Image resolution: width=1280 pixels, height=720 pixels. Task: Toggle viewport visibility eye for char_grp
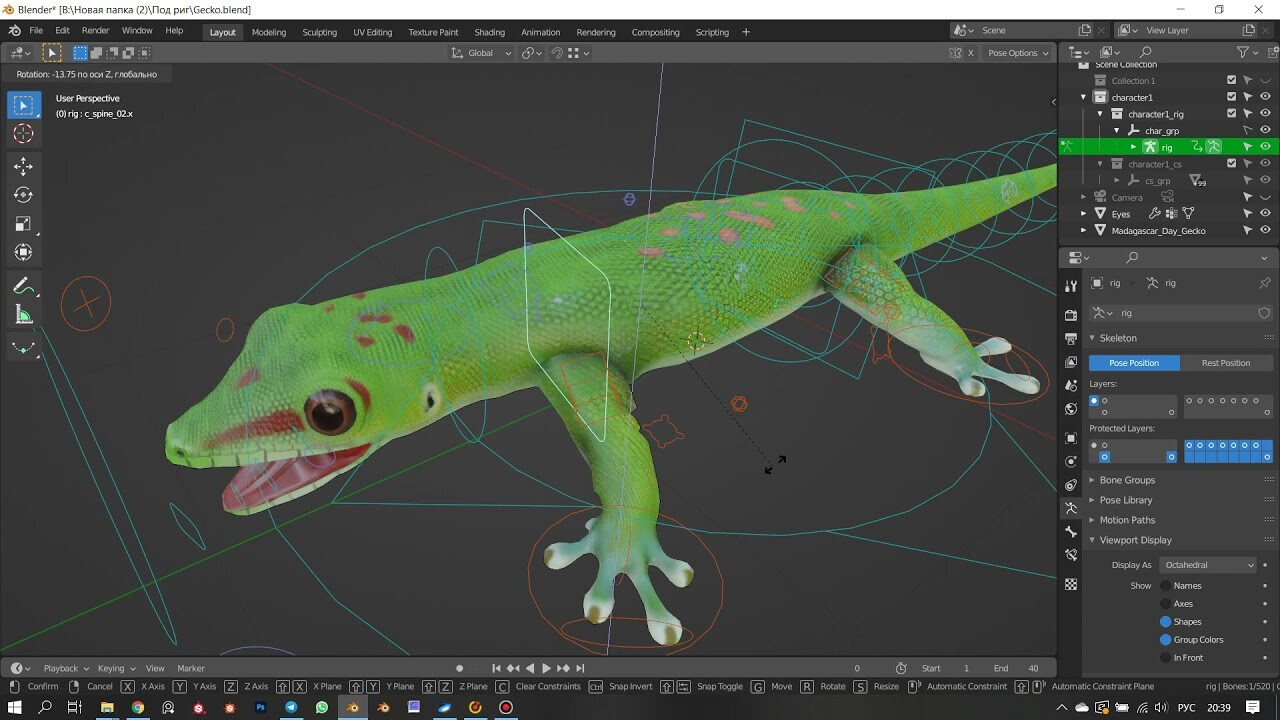click(1265, 130)
